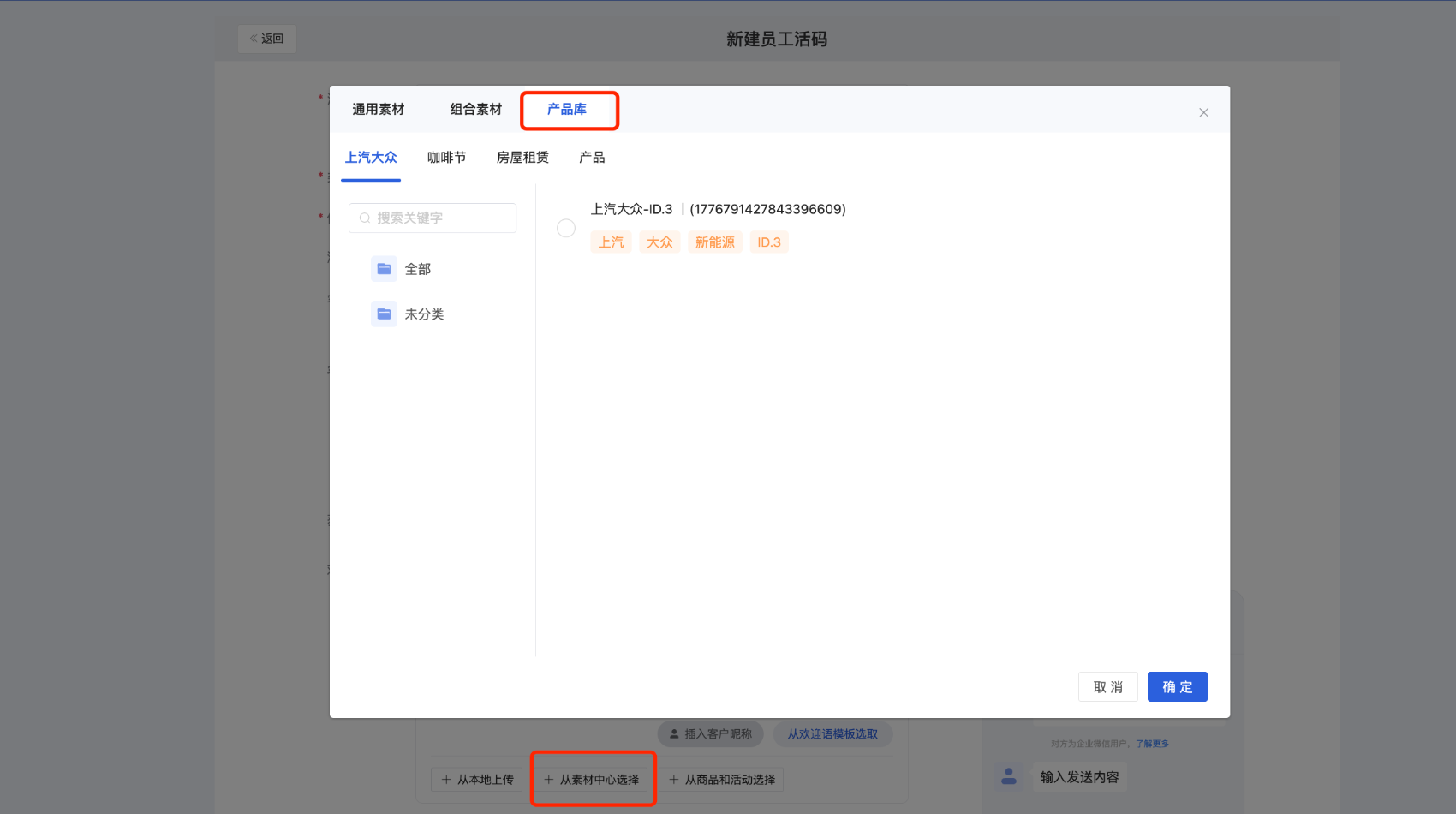
Task: Click the 全部 folder icon
Action: pos(384,269)
